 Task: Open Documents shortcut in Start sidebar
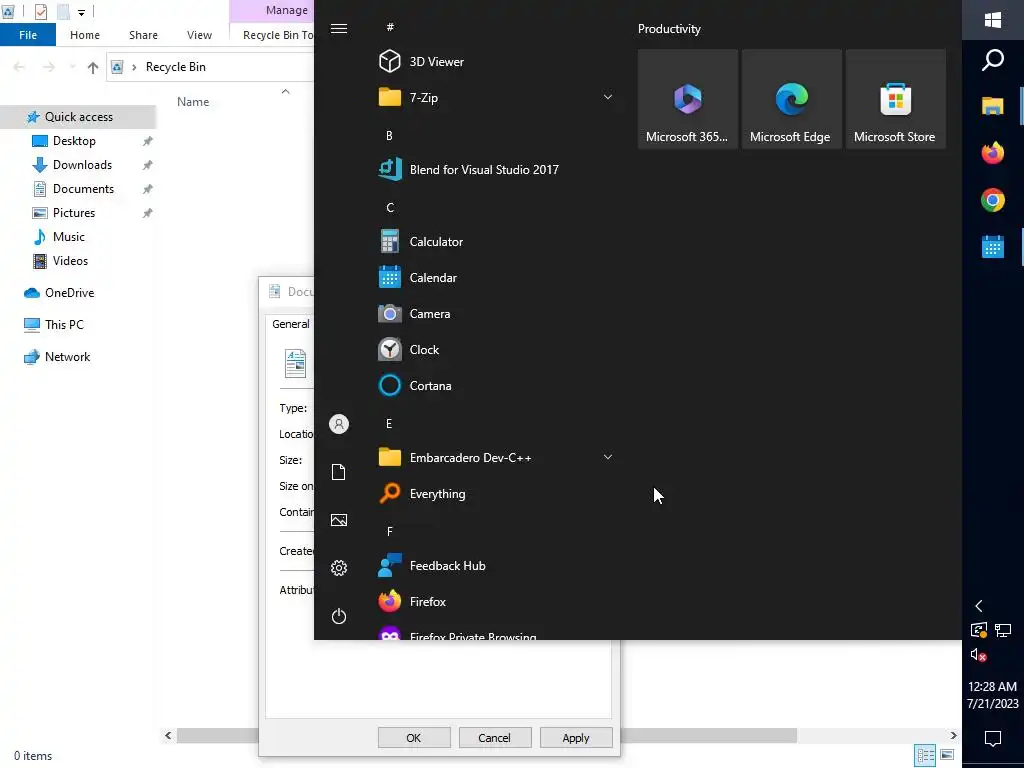pos(339,472)
